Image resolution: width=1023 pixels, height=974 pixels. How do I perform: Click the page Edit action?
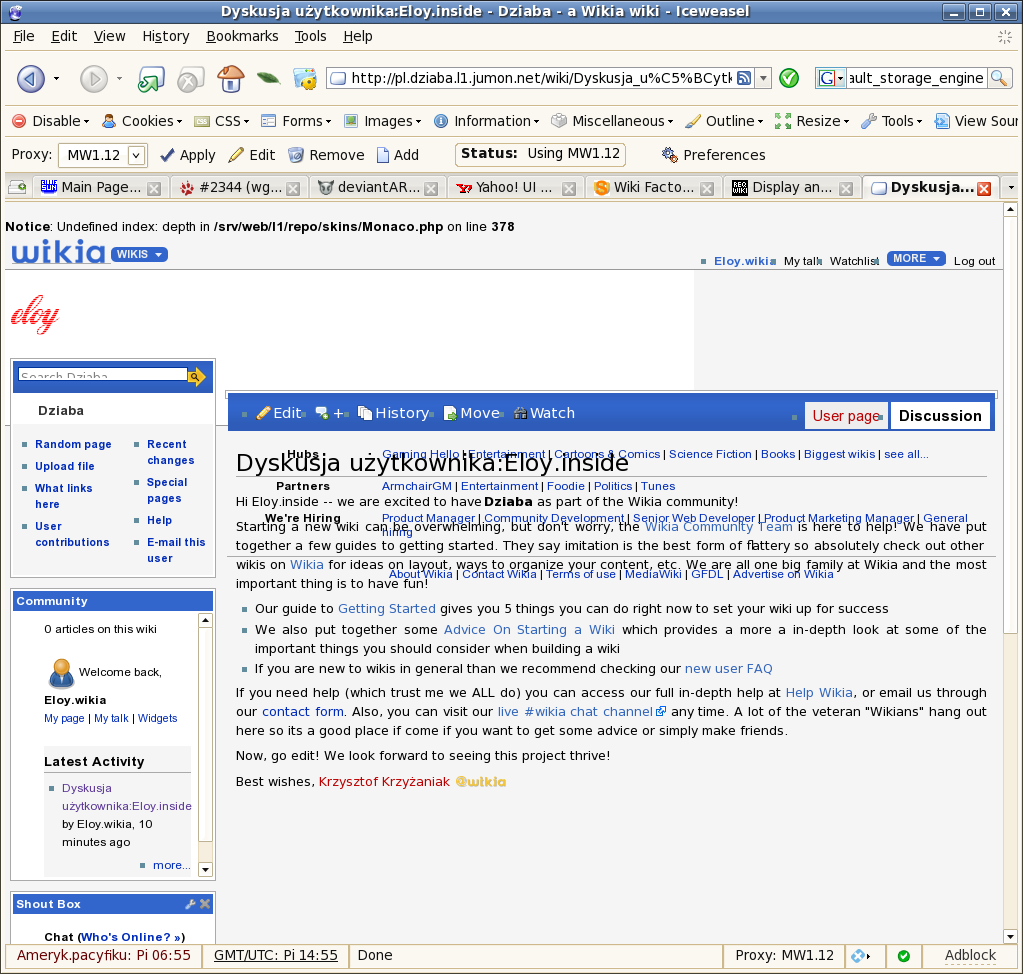279,413
